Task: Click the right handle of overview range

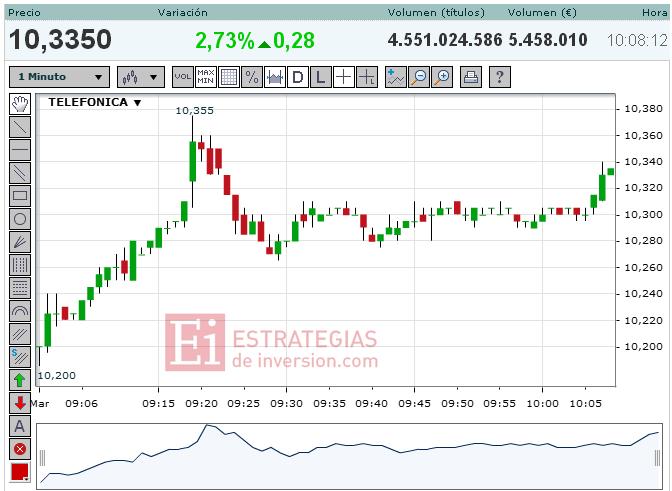Action: coord(657,458)
